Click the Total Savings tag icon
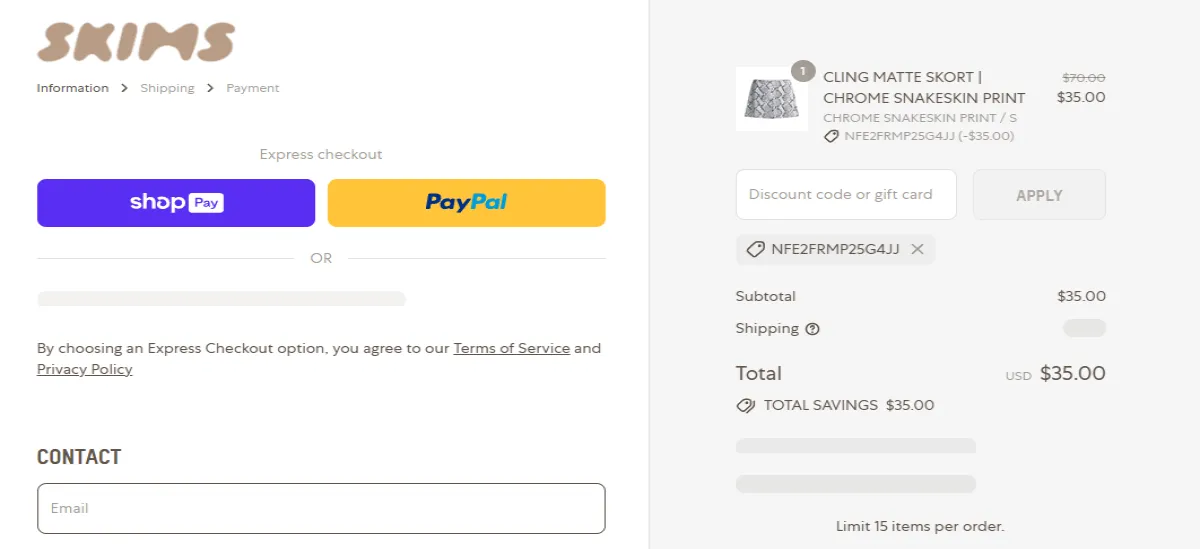 [x=745, y=406]
